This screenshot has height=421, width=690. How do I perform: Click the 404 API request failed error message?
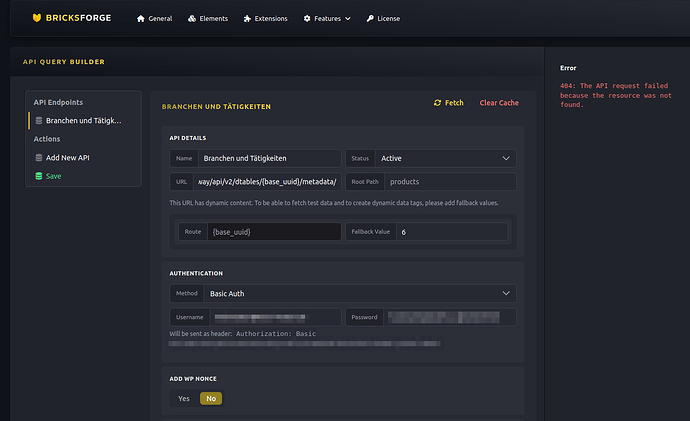point(616,95)
